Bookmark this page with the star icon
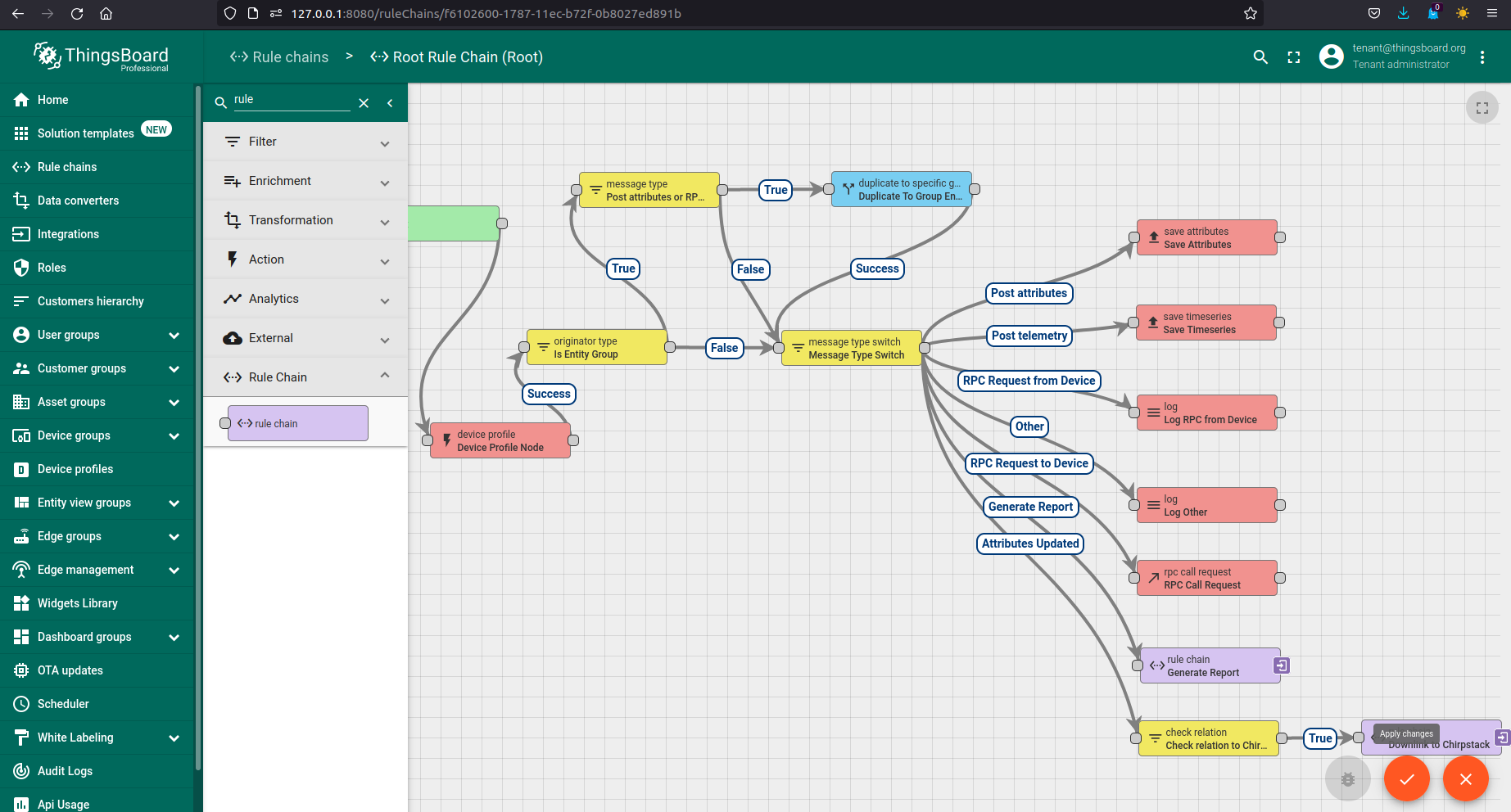The image size is (1511, 812). coord(1250,13)
